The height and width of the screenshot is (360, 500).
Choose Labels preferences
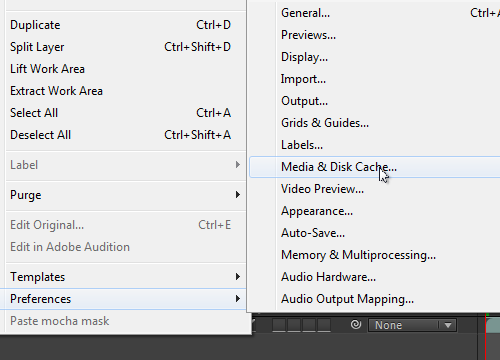pyautogui.click(x=375, y=145)
